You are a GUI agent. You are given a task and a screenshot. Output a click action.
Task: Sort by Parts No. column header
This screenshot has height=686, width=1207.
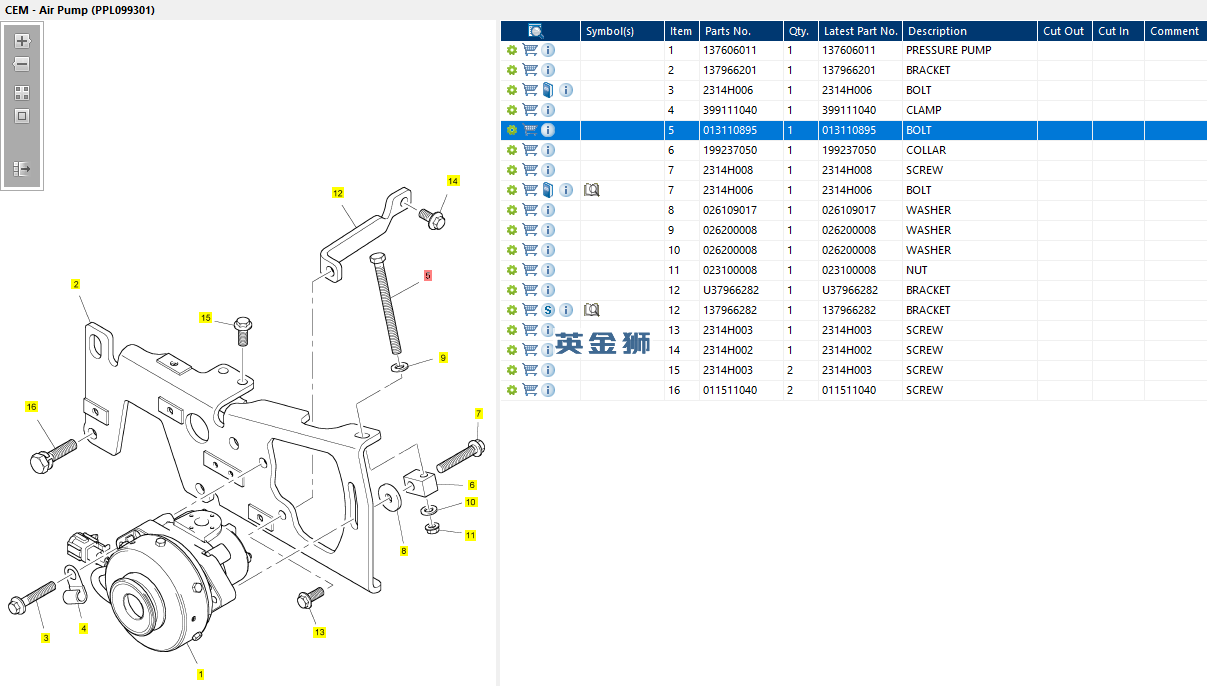pos(727,31)
